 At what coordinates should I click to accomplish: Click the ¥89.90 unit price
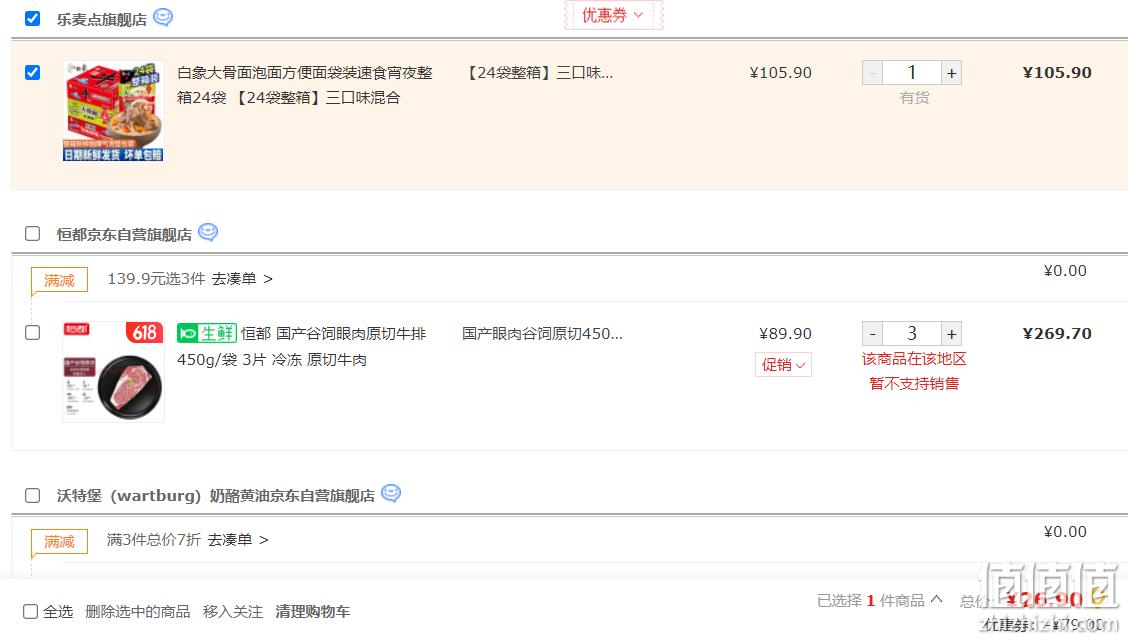(x=785, y=334)
